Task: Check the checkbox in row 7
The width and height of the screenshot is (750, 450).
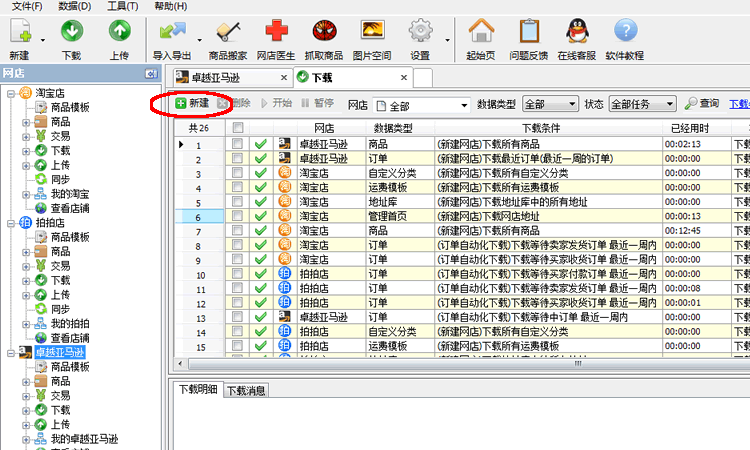Action: 237,230
